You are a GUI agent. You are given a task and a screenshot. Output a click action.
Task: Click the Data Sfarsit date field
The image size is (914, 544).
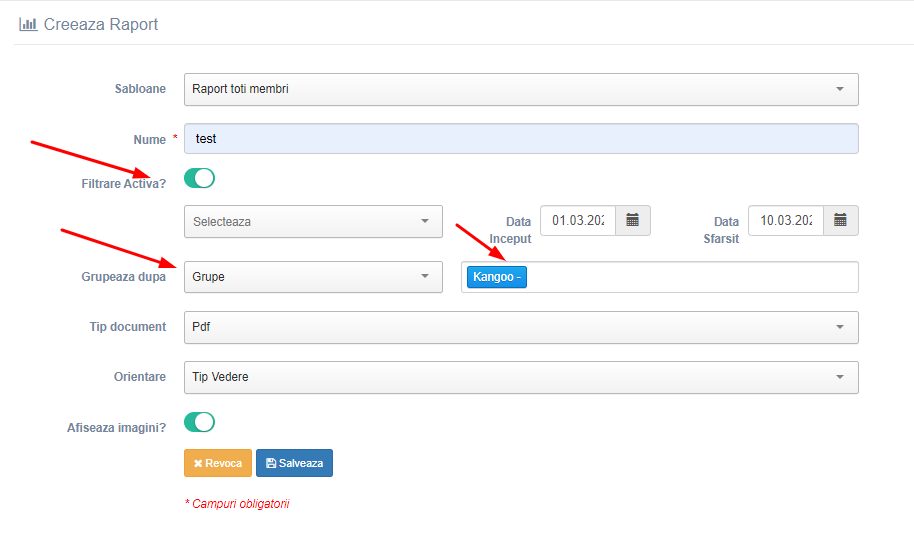786,220
